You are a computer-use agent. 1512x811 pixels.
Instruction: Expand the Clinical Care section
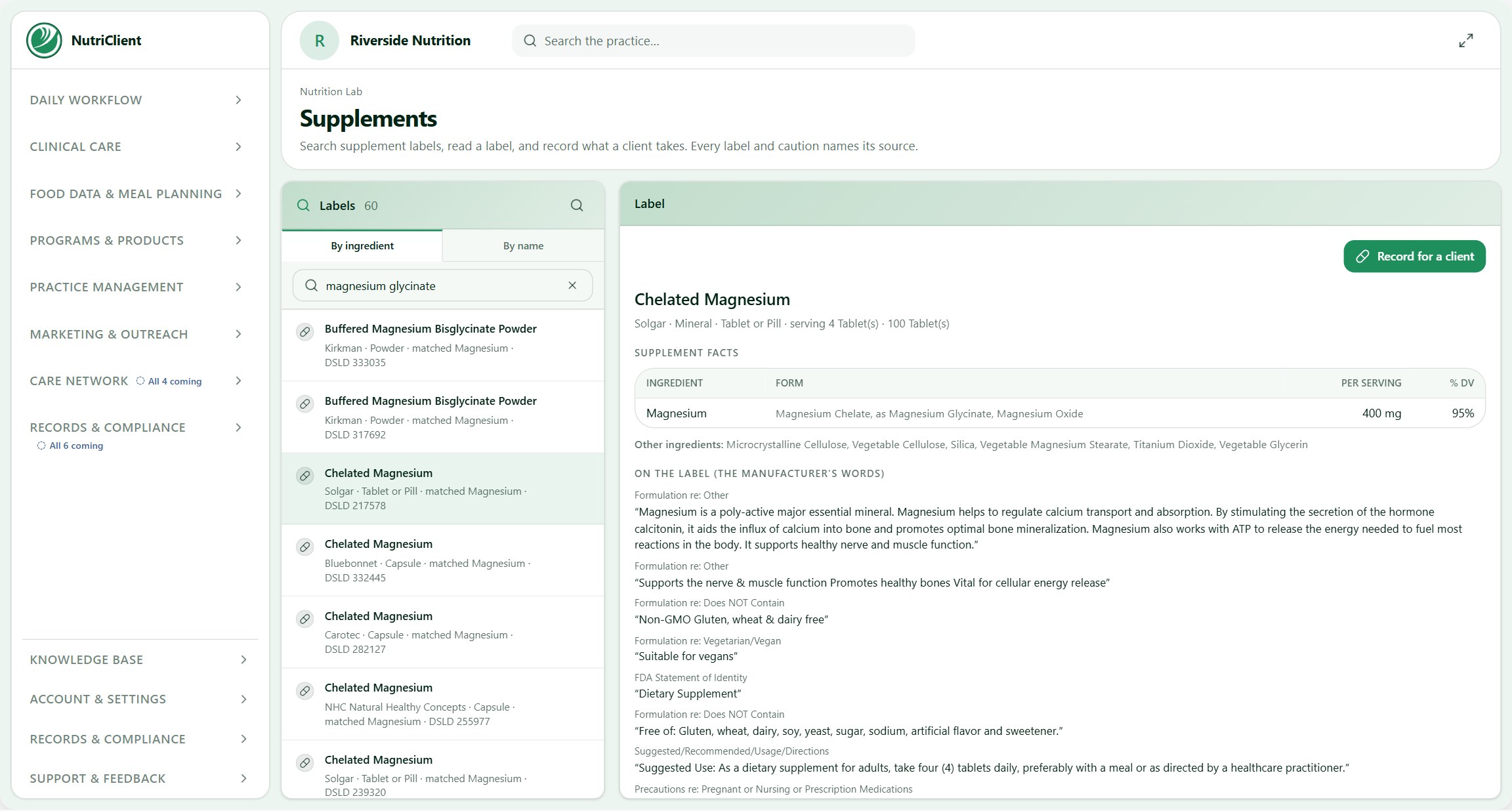(136, 146)
